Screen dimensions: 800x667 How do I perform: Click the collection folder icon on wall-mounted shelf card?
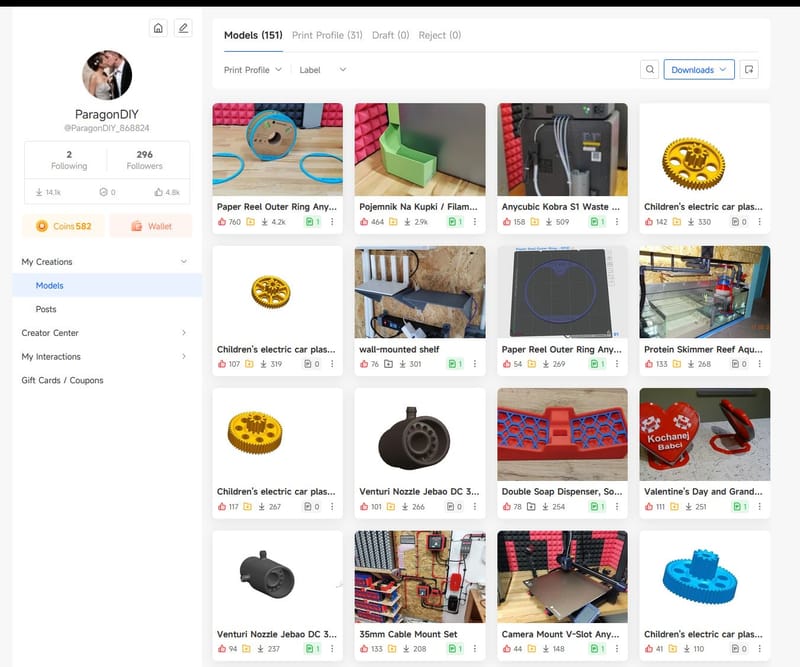[x=388, y=364]
